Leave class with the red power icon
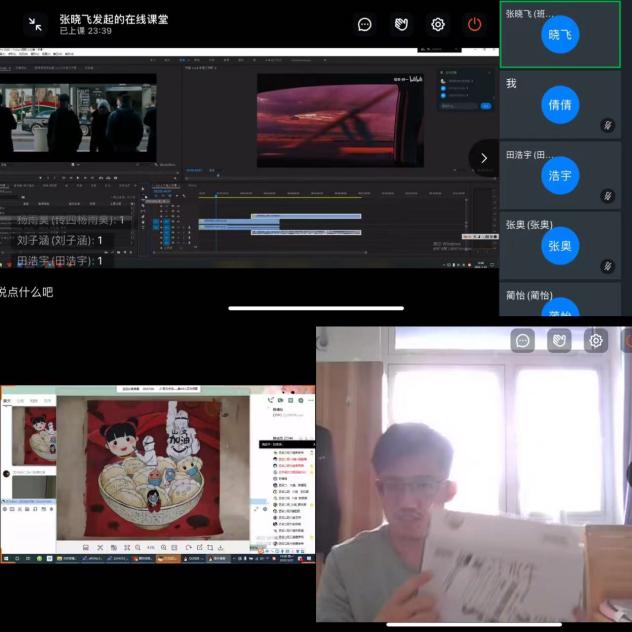The image size is (632, 632). click(474, 24)
